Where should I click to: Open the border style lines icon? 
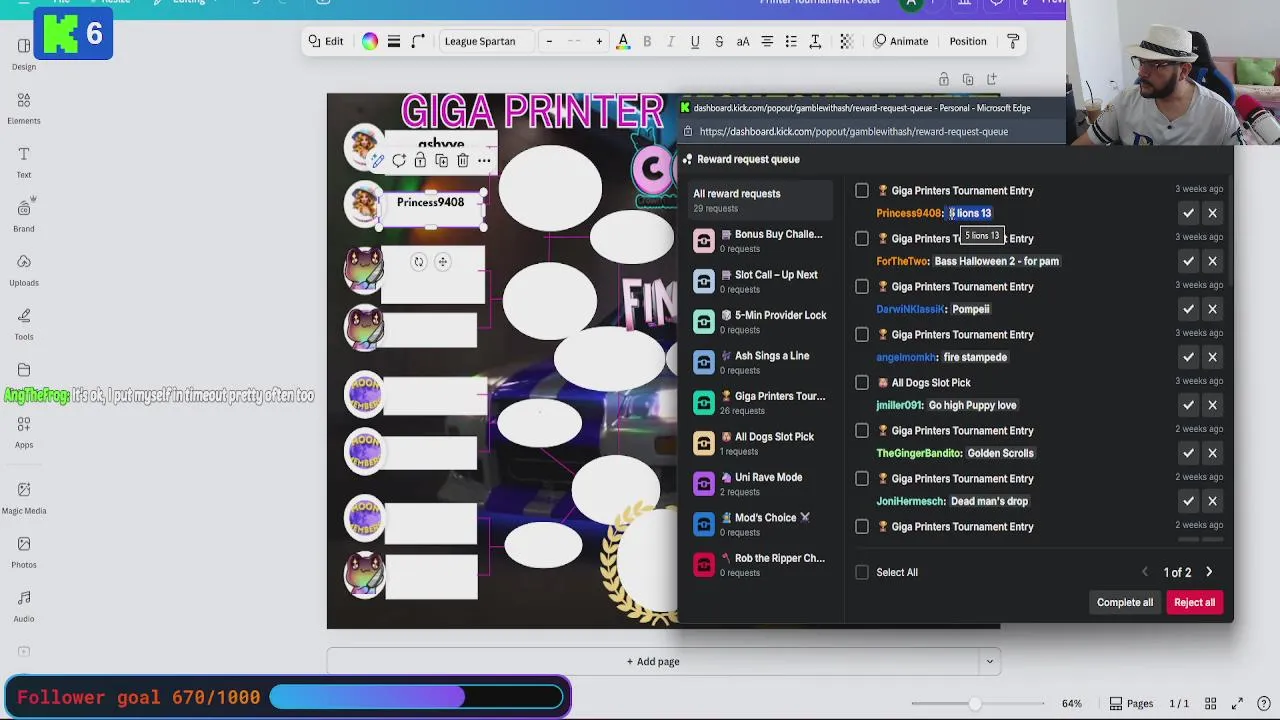point(394,41)
